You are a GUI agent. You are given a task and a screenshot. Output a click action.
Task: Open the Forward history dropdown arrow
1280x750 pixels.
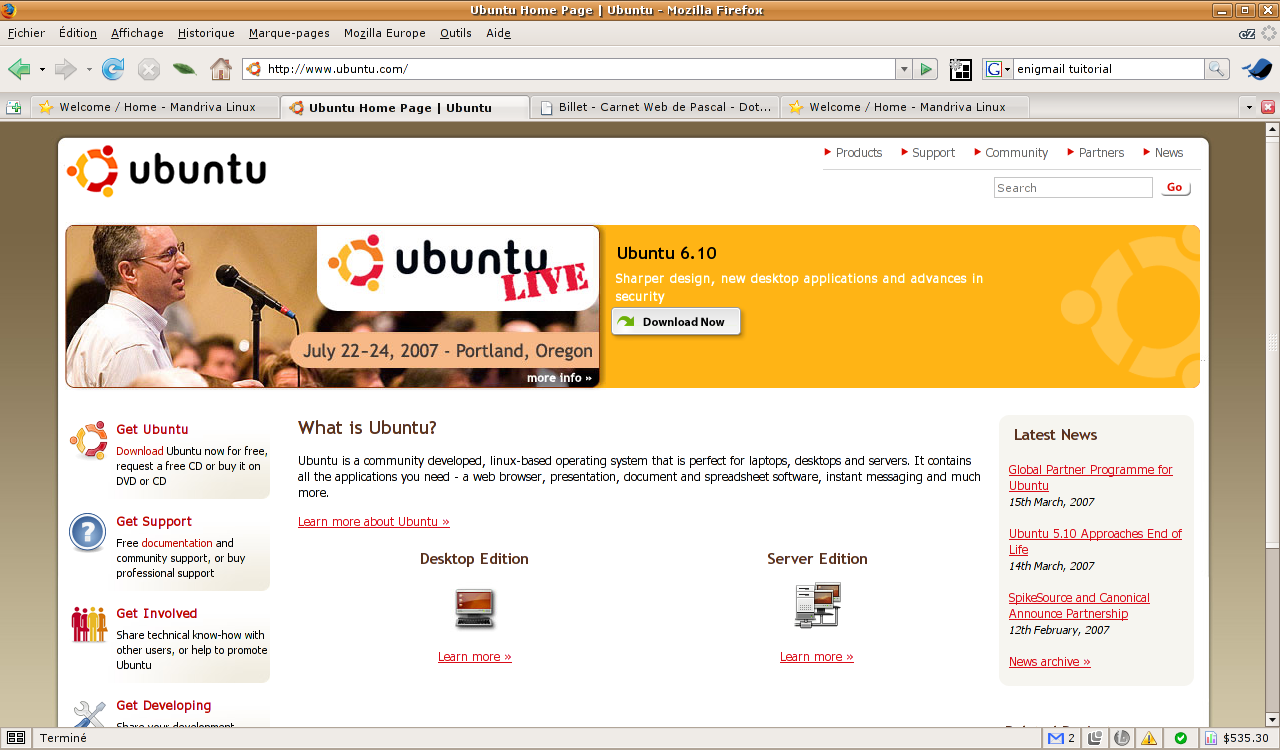[89, 70]
